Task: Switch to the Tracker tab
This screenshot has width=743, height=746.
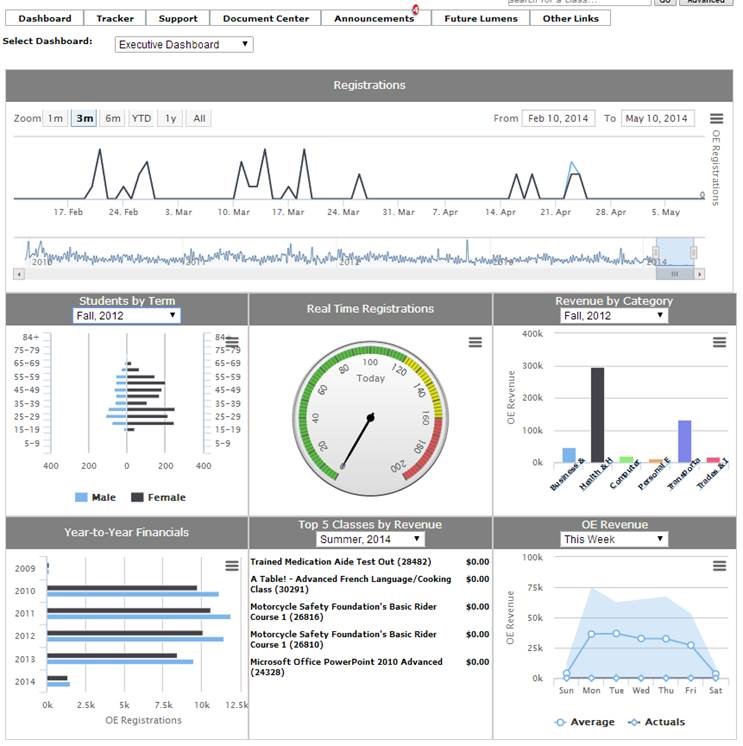Action: (115, 18)
